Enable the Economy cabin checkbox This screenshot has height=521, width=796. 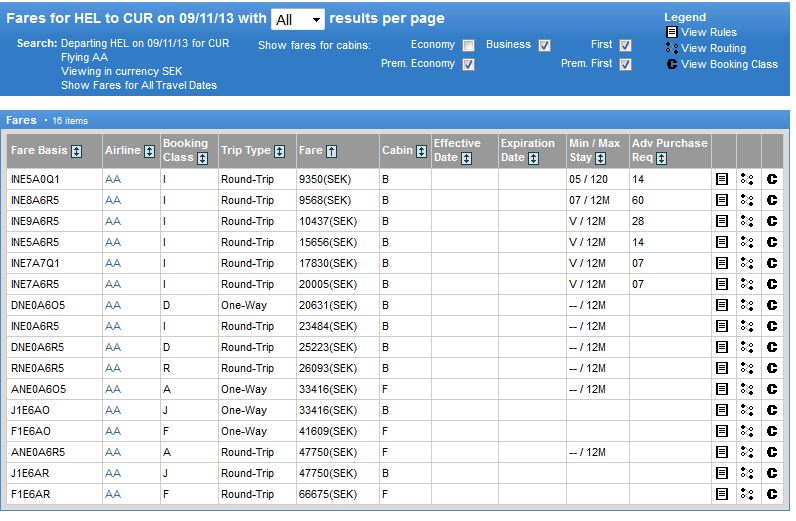[468, 45]
